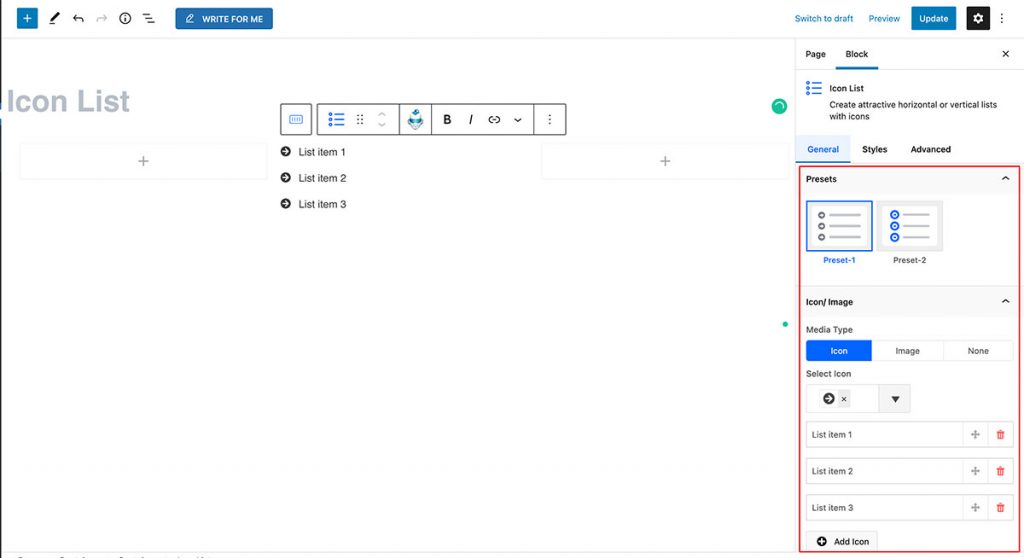Click the Icon List page title
1024x558 pixels.
(x=68, y=101)
